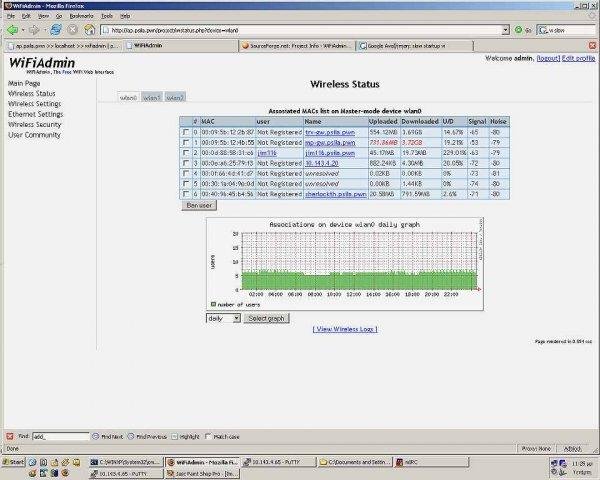The image size is (600, 480).
Task: Reload the page with the Refresh icon
Action: point(56,29)
